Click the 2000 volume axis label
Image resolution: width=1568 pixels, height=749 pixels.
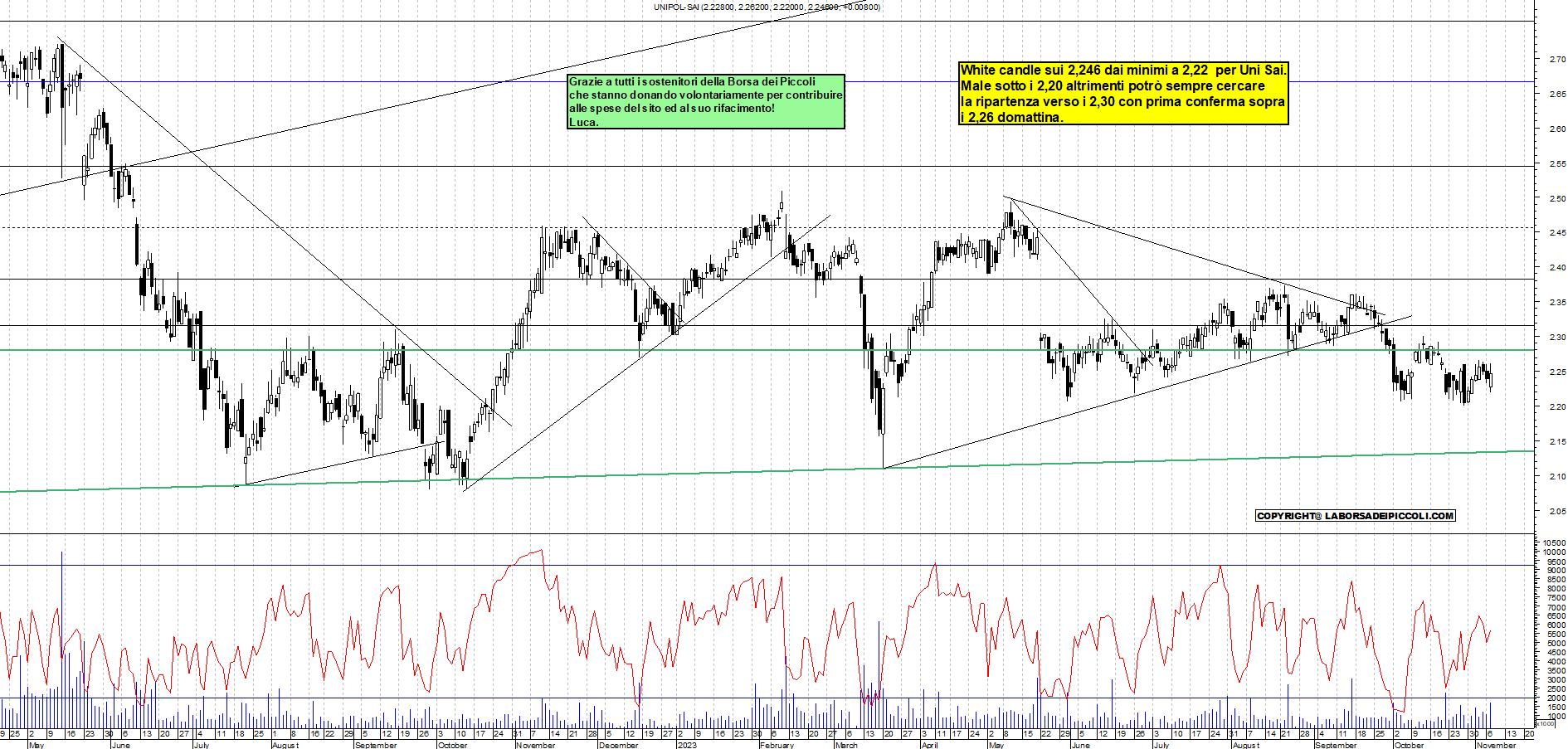1556,698
